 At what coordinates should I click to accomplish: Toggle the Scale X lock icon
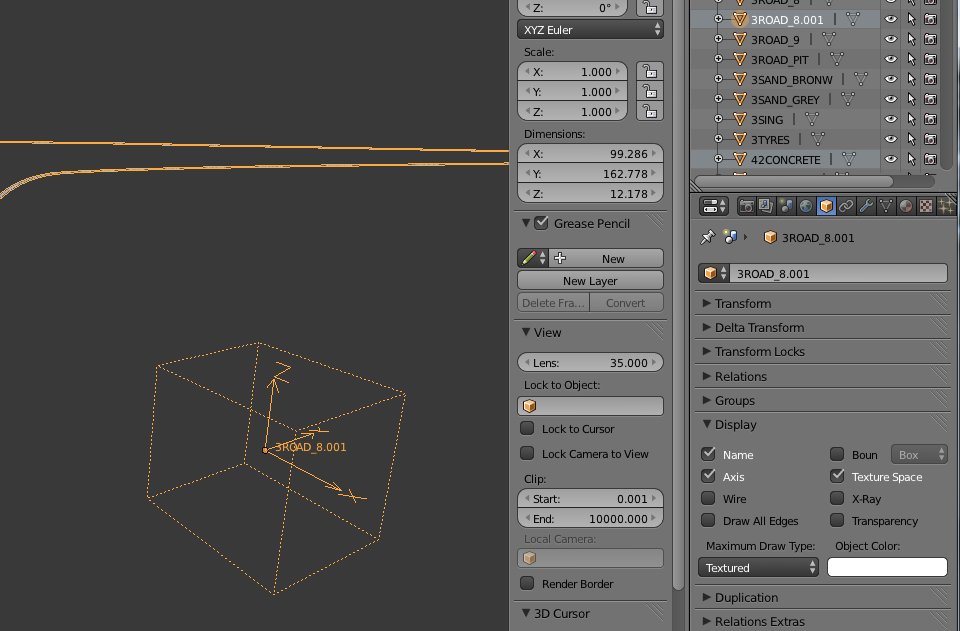[650, 72]
